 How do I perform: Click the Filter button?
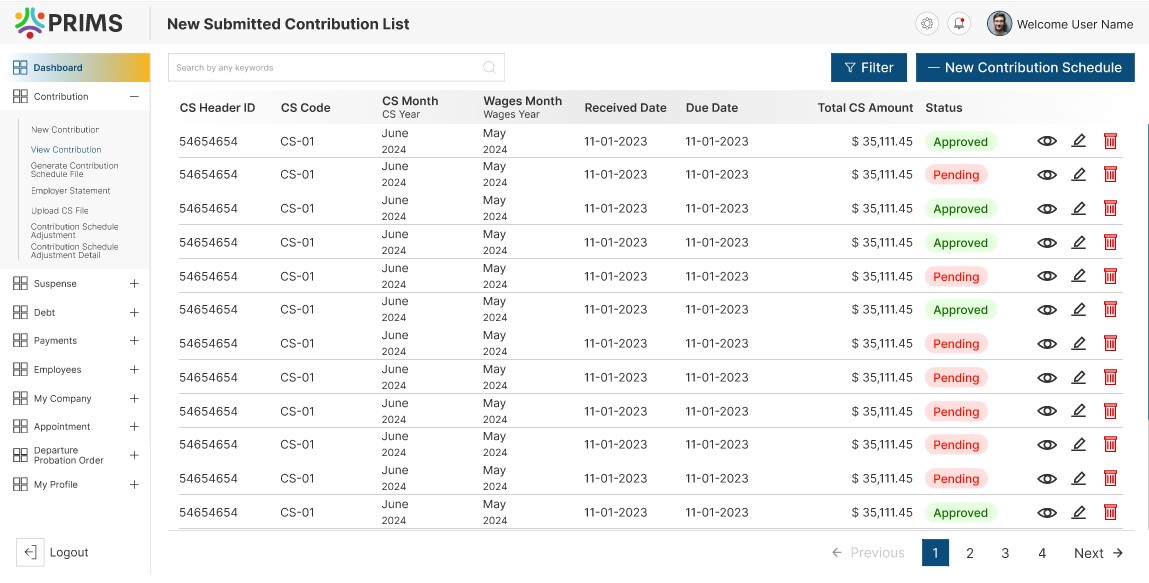click(x=868, y=68)
